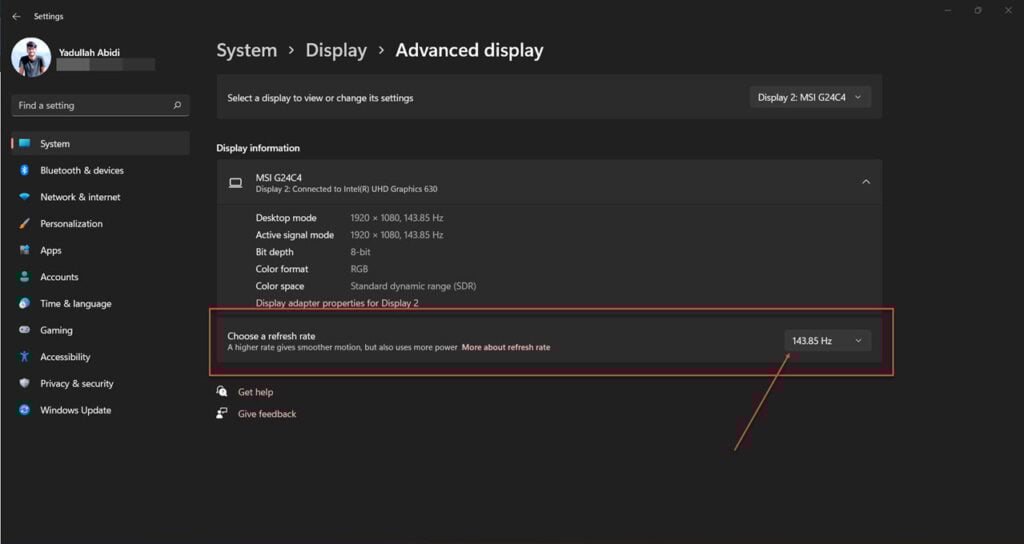Close the Settings window
Image resolution: width=1024 pixels, height=544 pixels.
click(1008, 10)
